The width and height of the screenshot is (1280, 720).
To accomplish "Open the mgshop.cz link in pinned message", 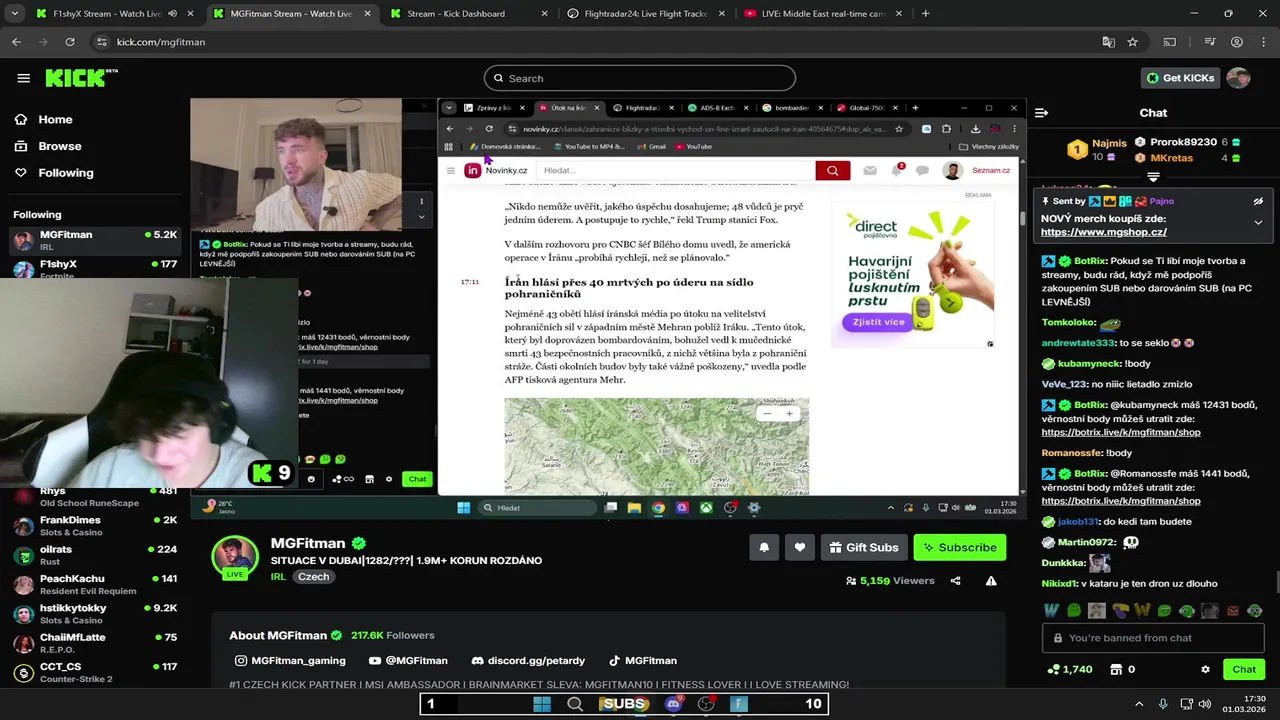I will pyautogui.click(x=1103, y=232).
